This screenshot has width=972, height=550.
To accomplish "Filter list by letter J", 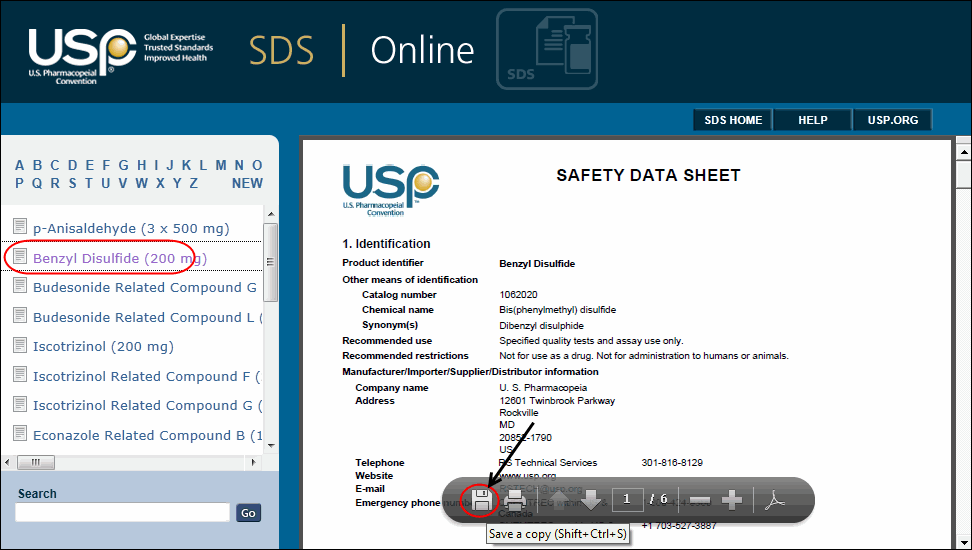I will point(170,166).
